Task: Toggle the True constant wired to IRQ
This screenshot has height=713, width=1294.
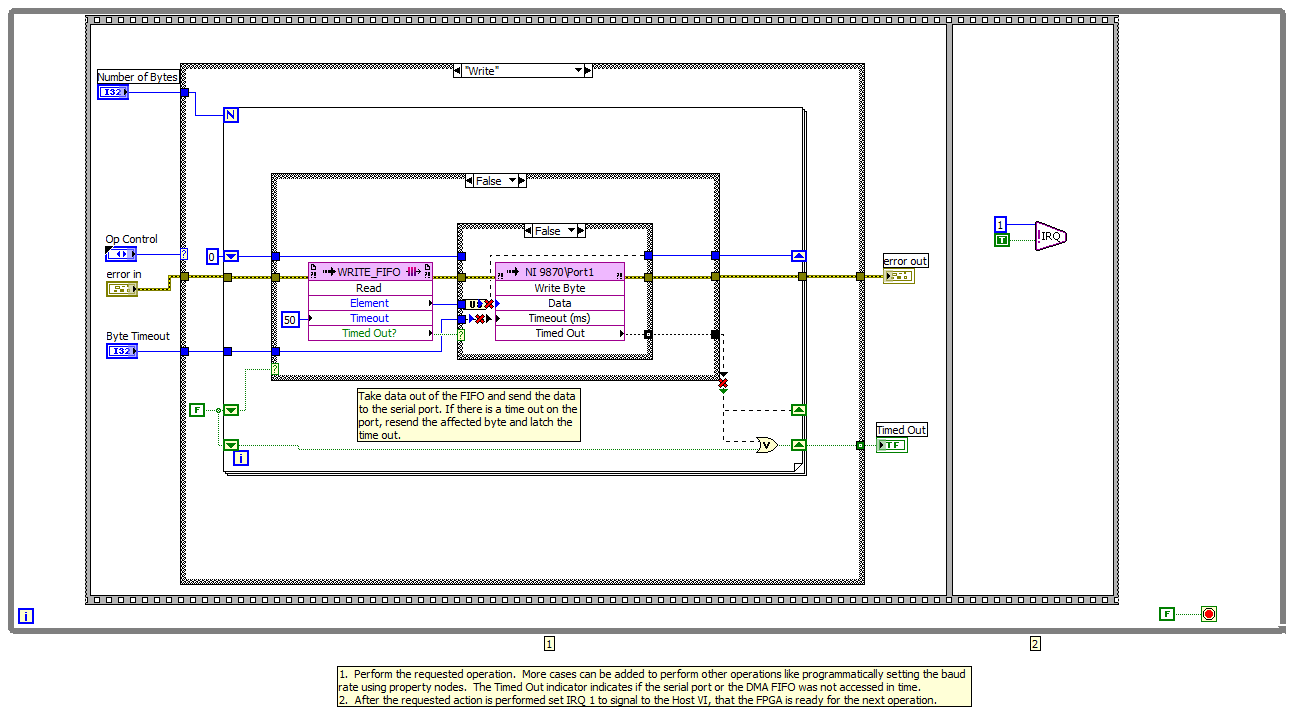Action: pyautogui.click(x=1002, y=240)
